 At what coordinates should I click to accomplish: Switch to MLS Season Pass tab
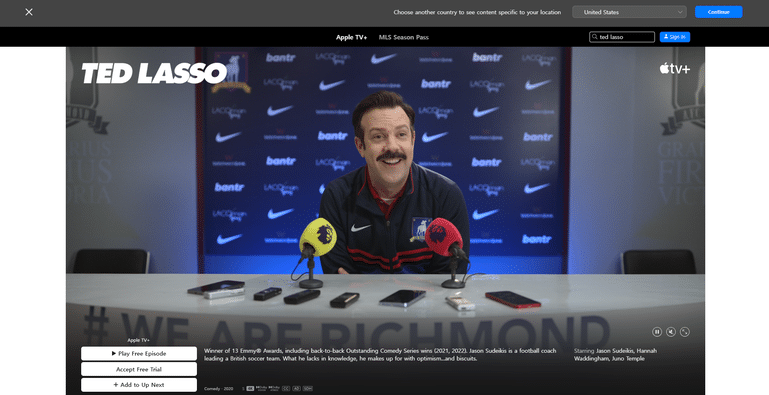[403, 37]
